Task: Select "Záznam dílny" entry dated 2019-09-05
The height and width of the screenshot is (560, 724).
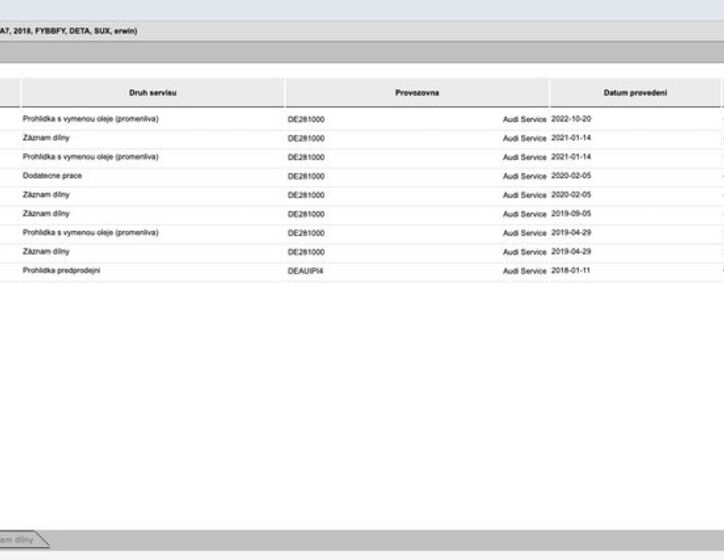Action: 46,213
